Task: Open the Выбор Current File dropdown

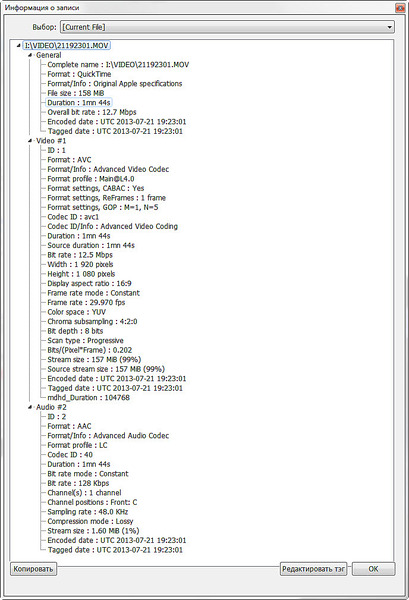Action: pyautogui.click(x=227, y=27)
